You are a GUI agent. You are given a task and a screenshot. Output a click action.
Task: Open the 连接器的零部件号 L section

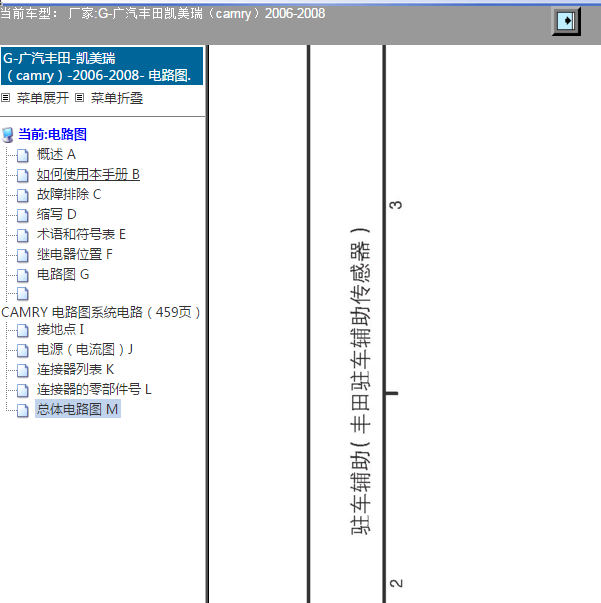click(x=94, y=389)
